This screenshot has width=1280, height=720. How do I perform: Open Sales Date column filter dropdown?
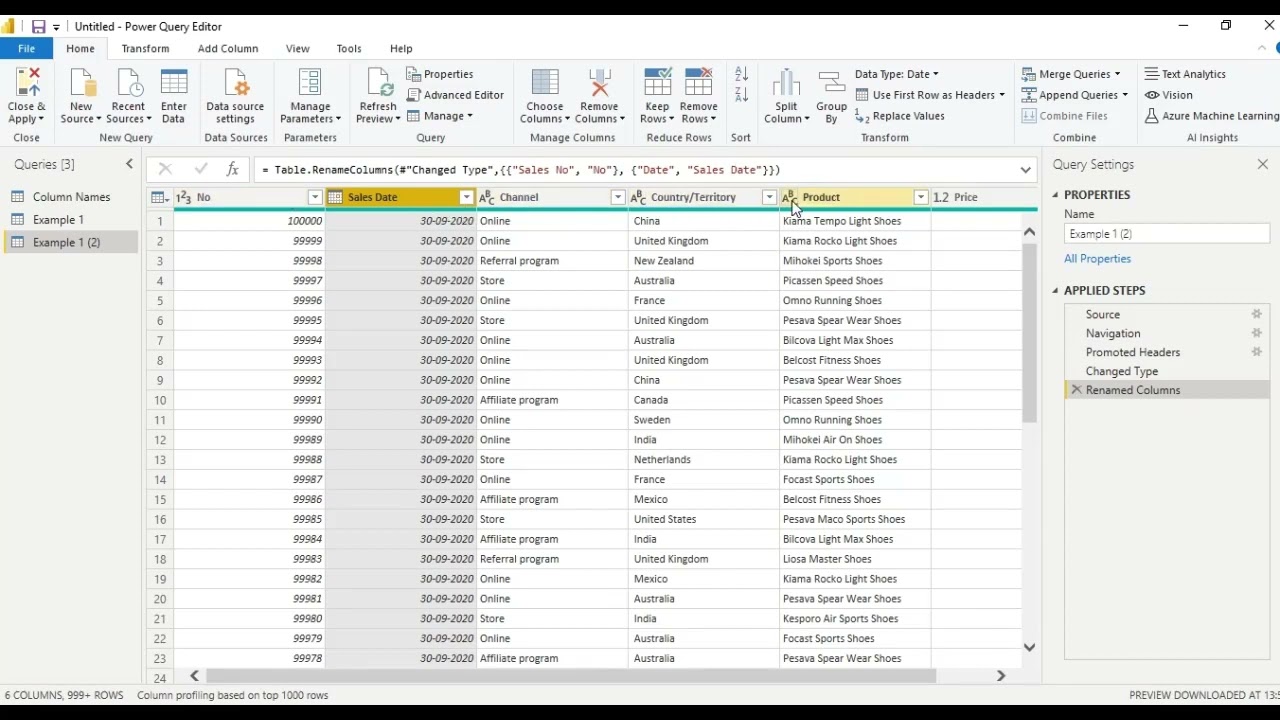tap(466, 198)
